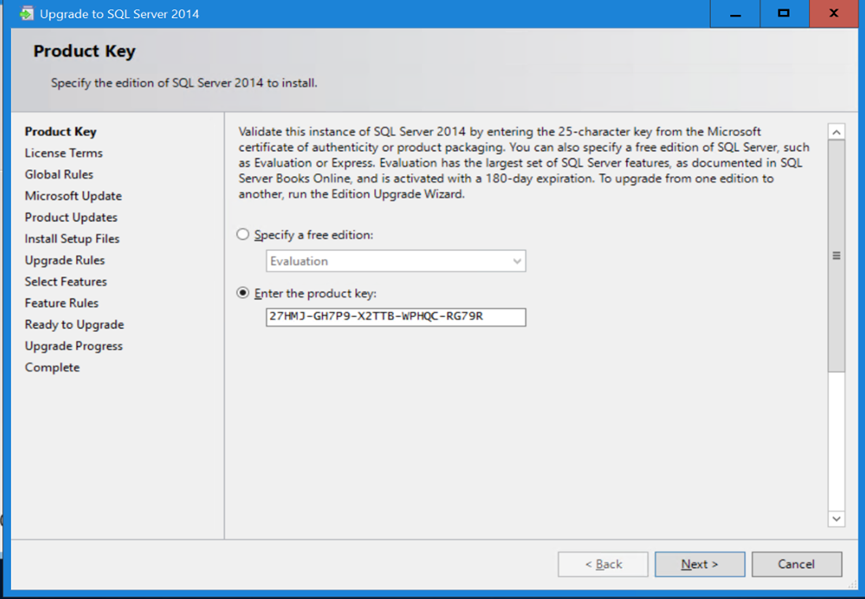
Task: Open the Evaluation edition dropdown
Action: click(396, 261)
